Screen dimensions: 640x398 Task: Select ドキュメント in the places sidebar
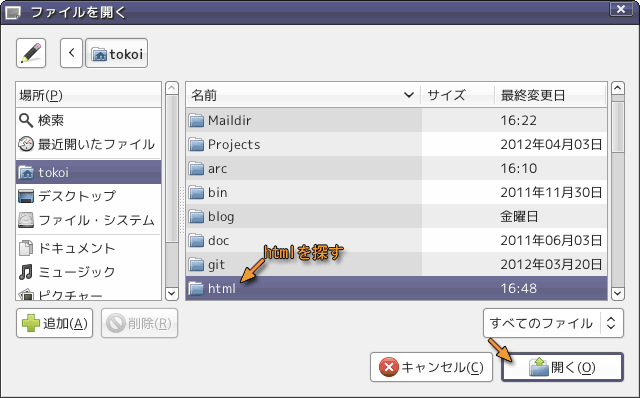pos(89,248)
